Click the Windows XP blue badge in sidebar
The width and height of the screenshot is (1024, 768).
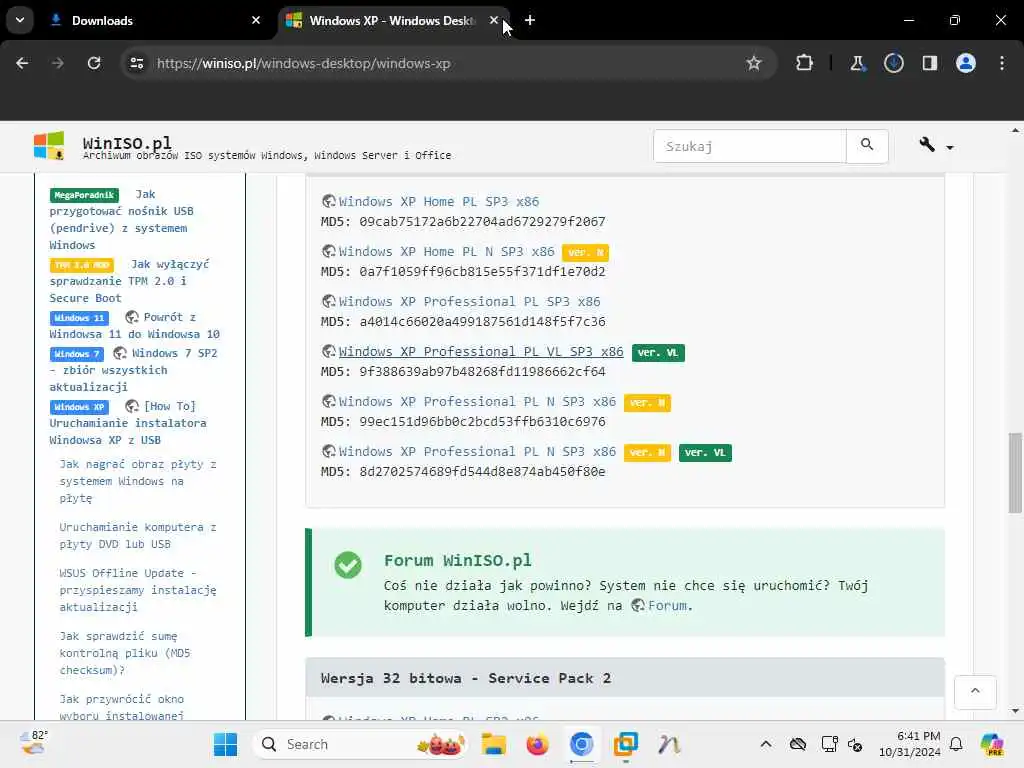79,407
